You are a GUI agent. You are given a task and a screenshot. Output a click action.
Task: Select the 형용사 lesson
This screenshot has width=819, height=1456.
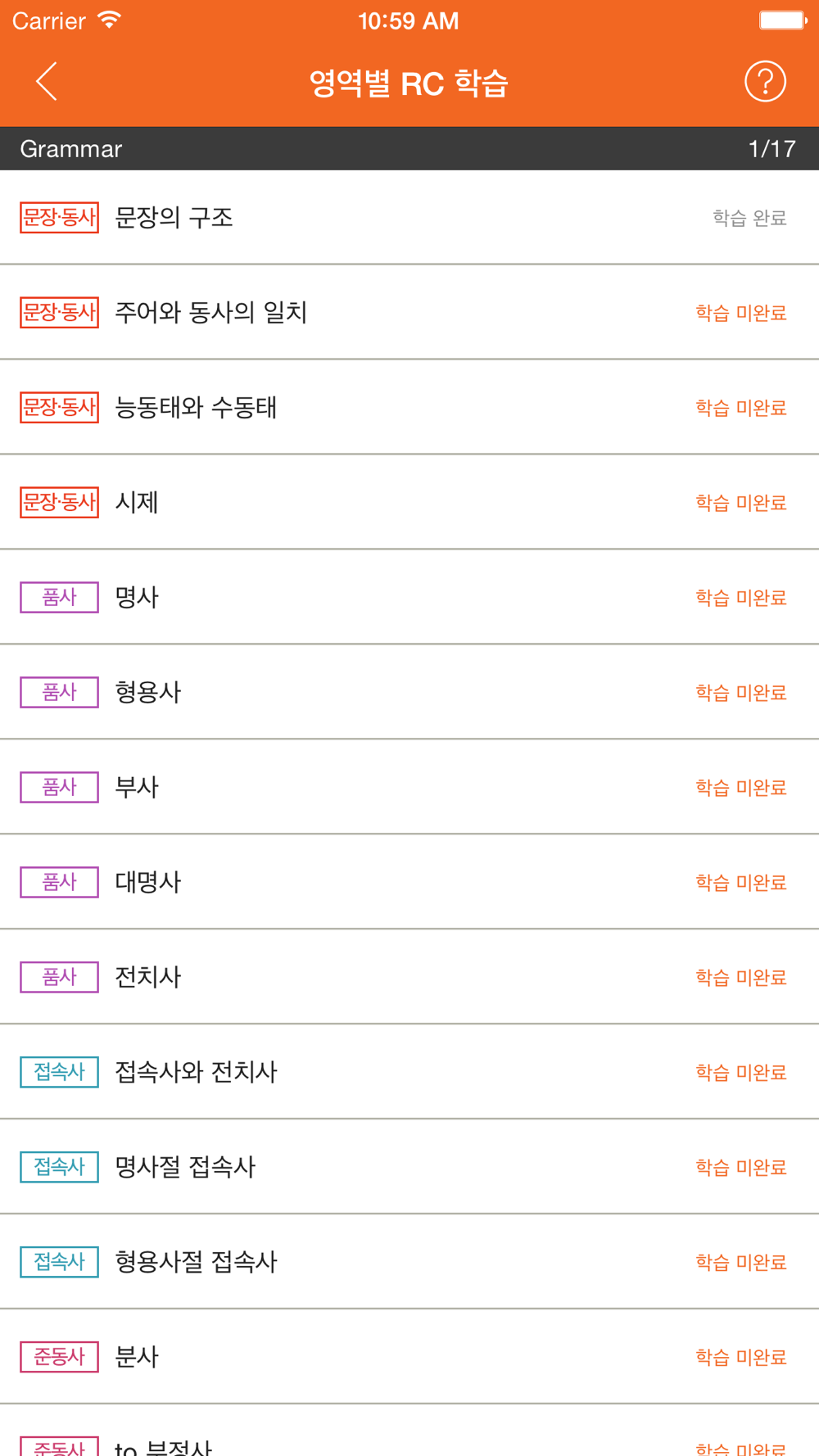(148, 692)
